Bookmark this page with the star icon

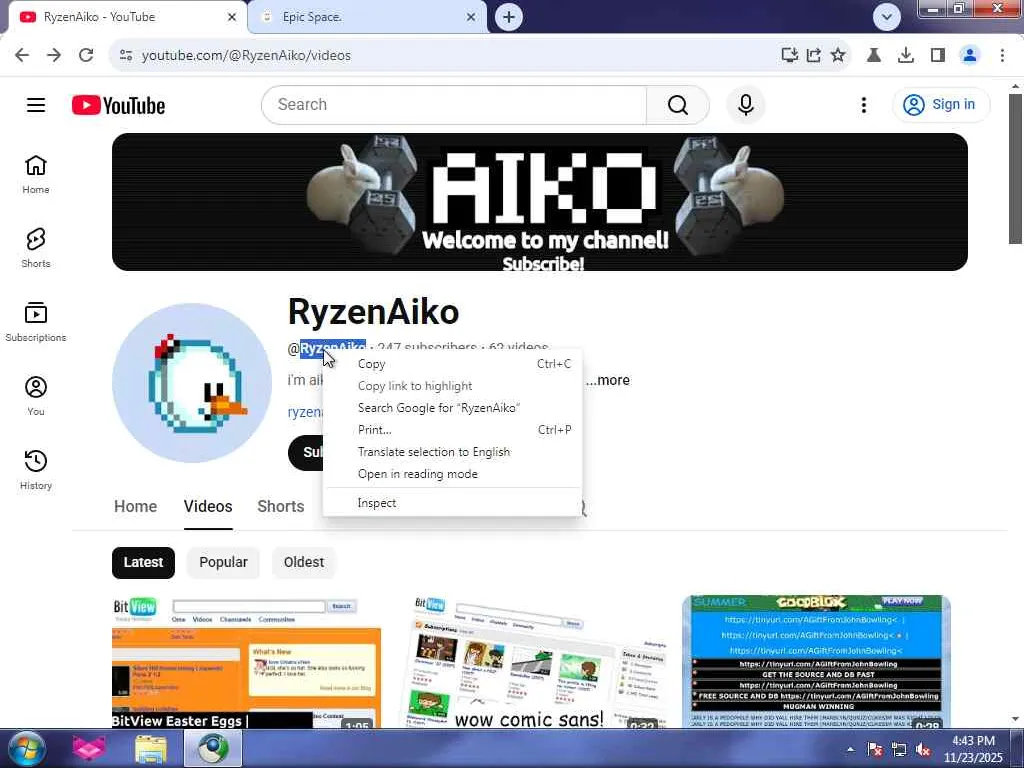(838, 56)
